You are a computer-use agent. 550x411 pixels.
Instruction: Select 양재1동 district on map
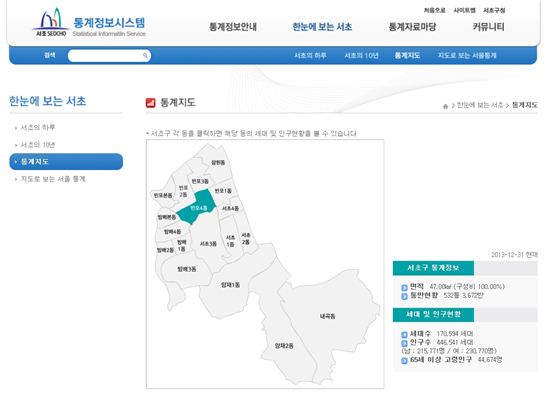[x=230, y=285]
